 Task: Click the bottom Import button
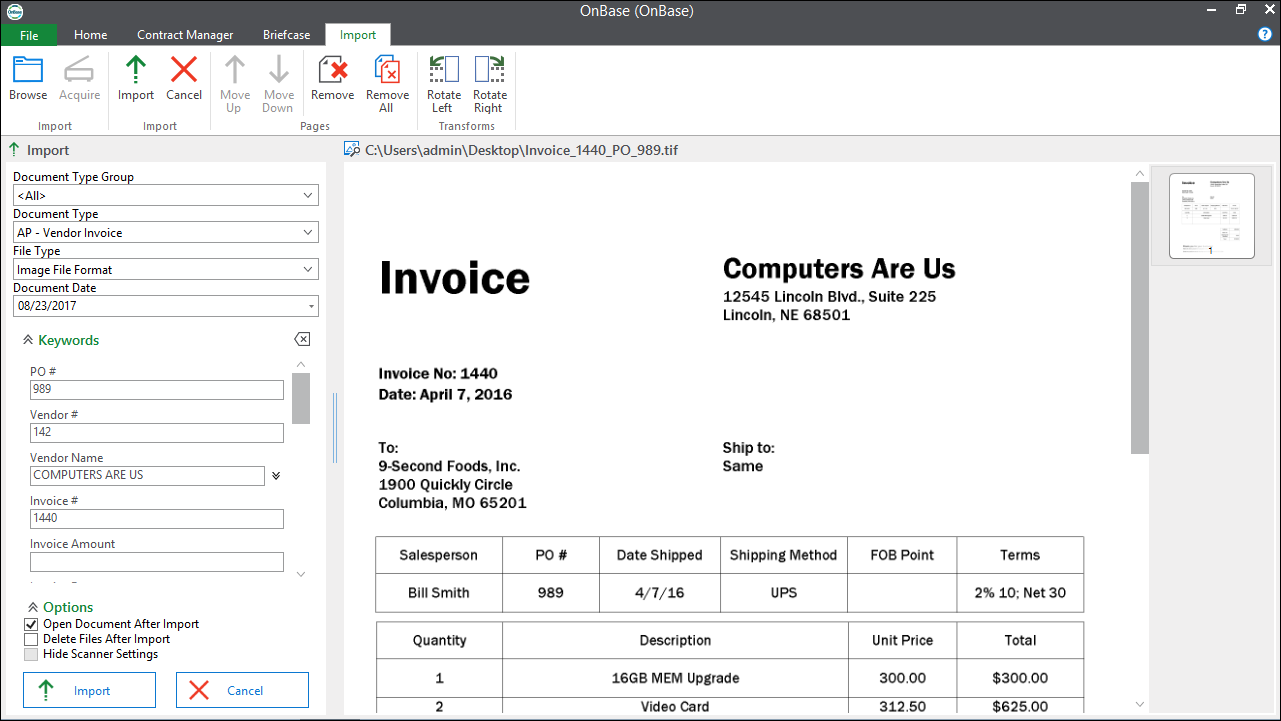89,690
